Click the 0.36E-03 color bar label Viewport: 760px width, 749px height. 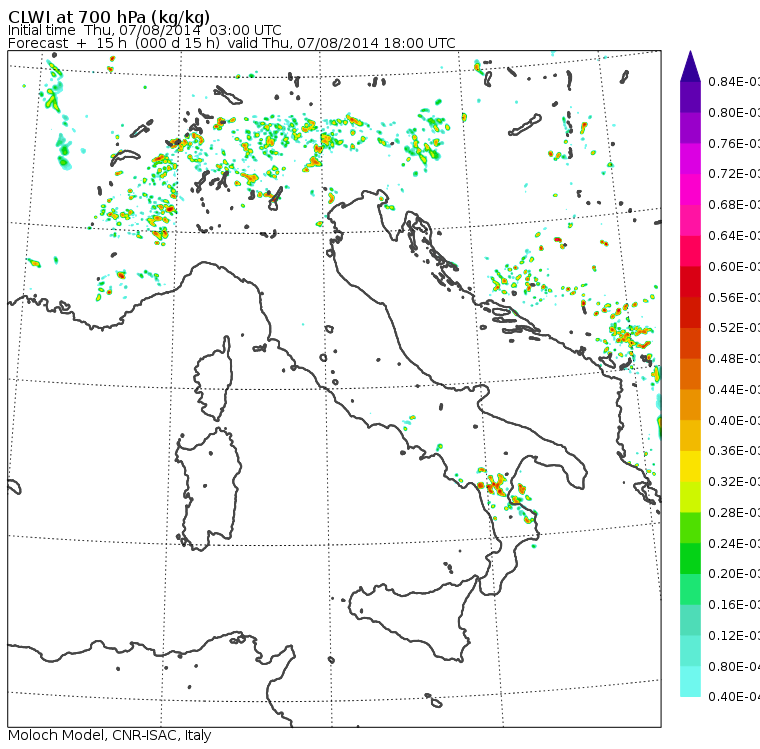click(x=734, y=451)
